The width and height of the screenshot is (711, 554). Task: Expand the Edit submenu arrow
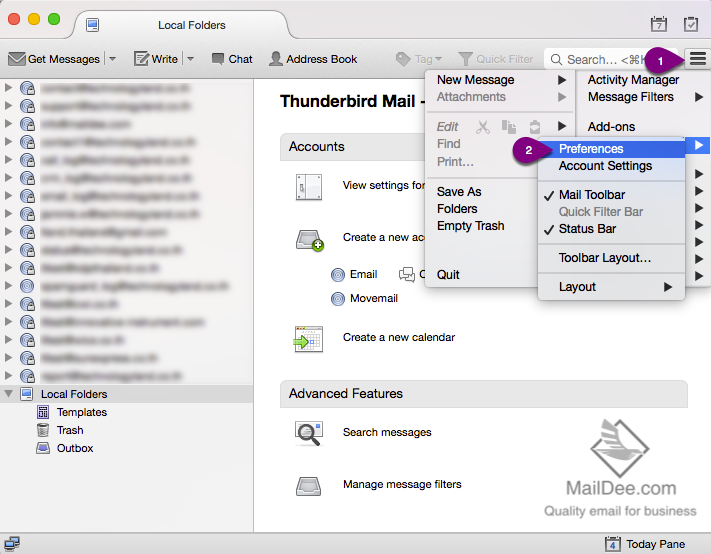pyautogui.click(x=562, y=126)
